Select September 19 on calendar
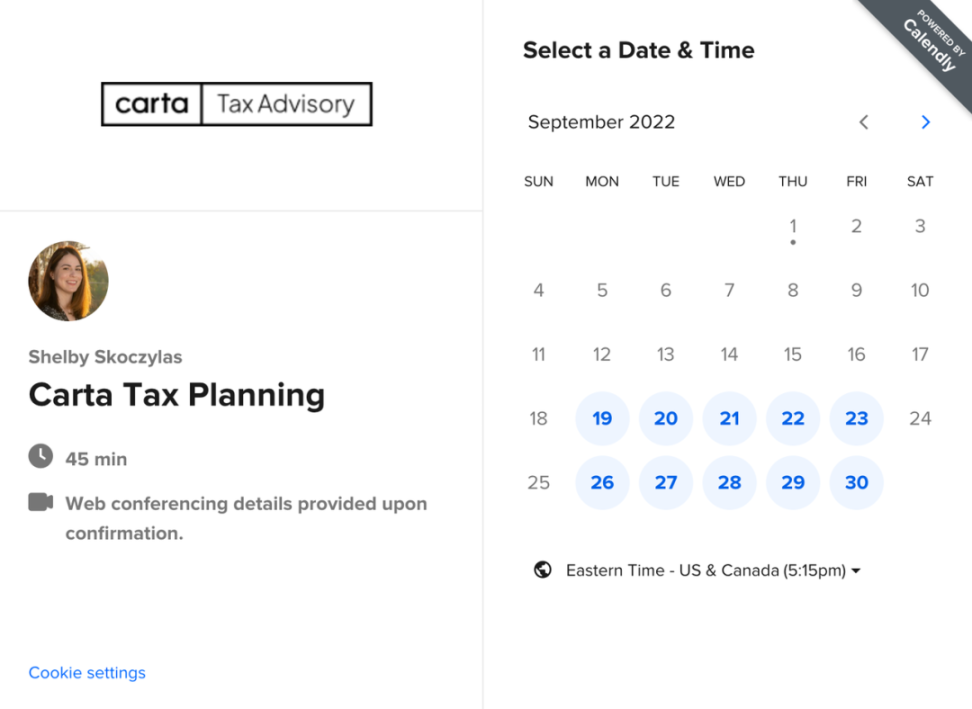972x709 pixels. tap(602, 418)
